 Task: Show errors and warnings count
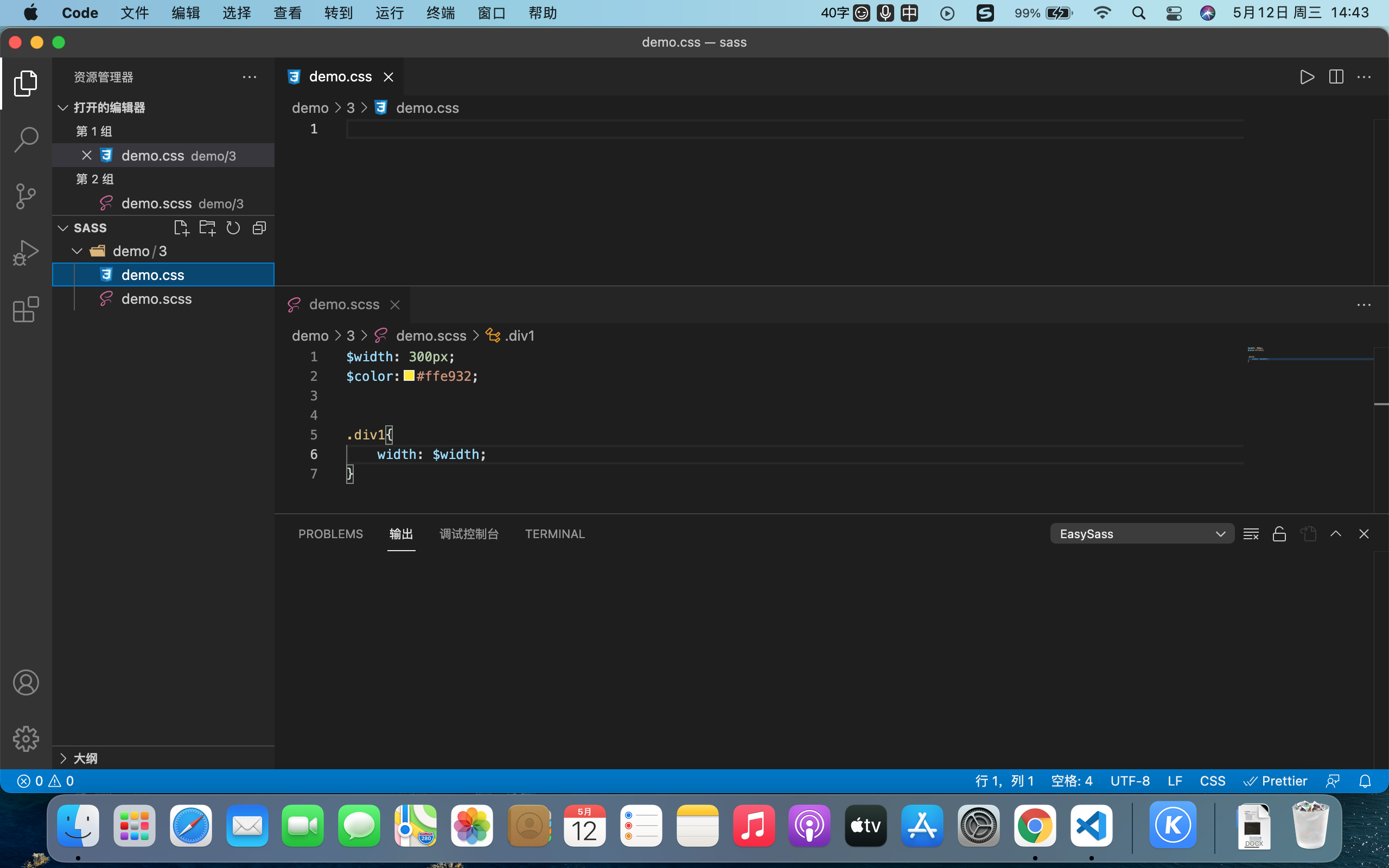click(x=46, y=781)
